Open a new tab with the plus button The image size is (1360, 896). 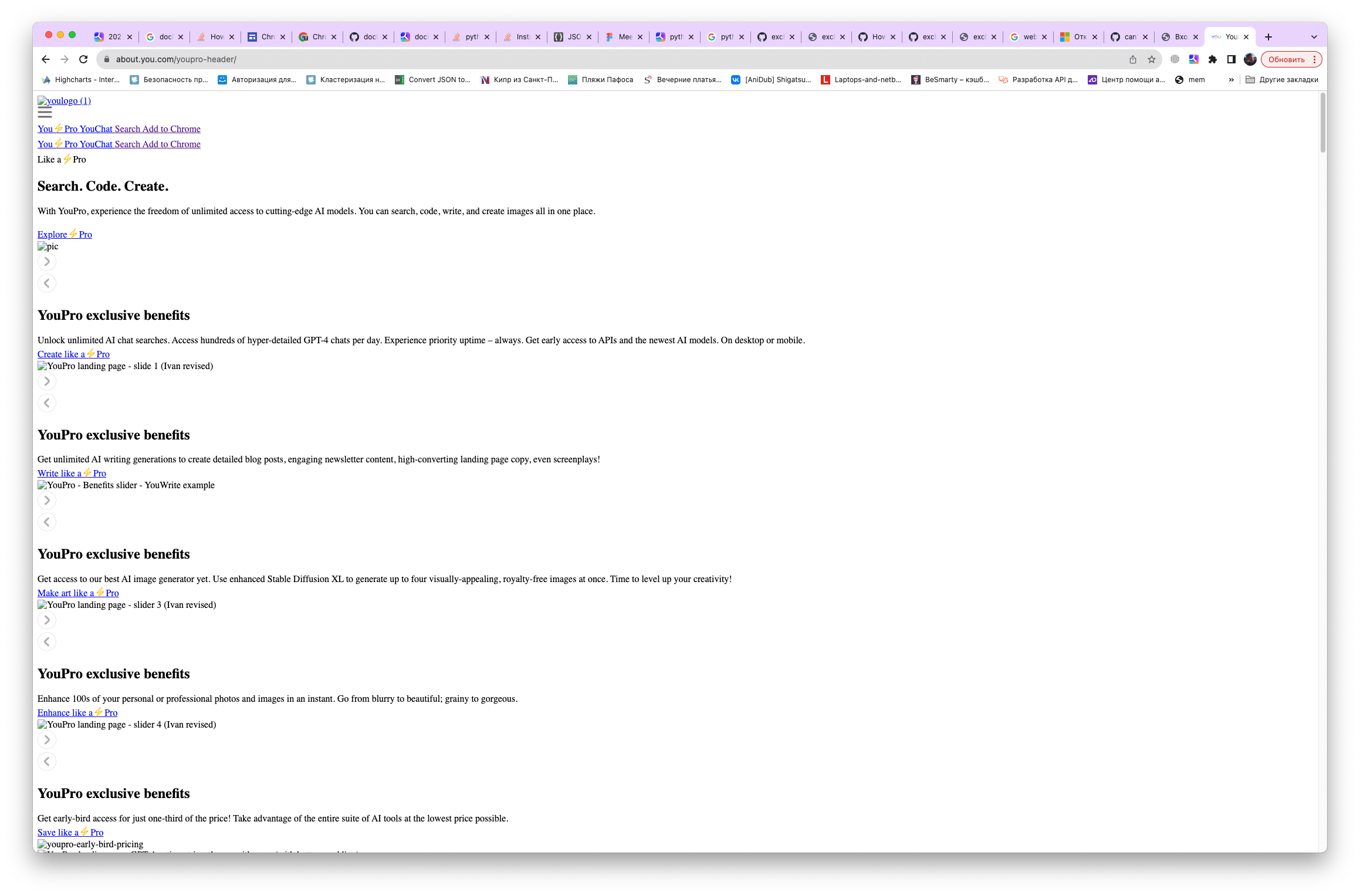(1268, 37)
